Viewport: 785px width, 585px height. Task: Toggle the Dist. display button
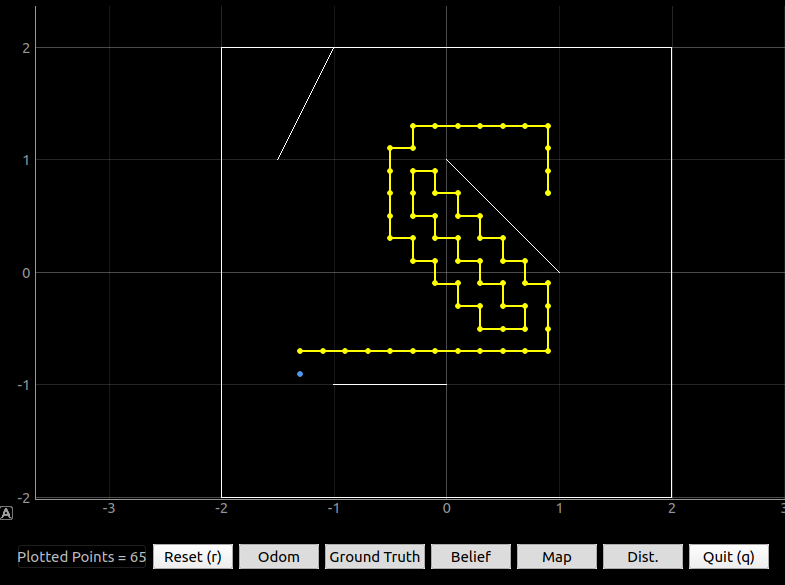pos(643,557)
